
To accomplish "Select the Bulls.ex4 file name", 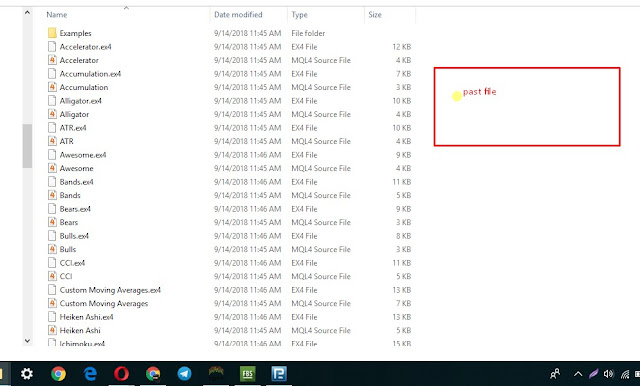I will pos(74,235).
